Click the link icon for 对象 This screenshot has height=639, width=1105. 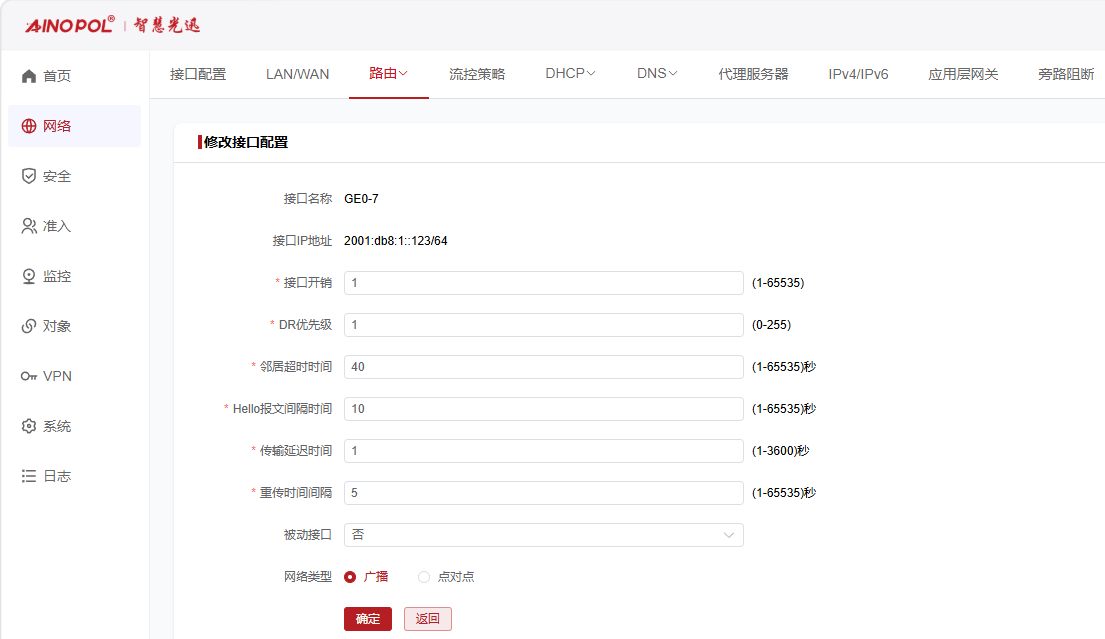pyautogui.click(x=29, y=326)
